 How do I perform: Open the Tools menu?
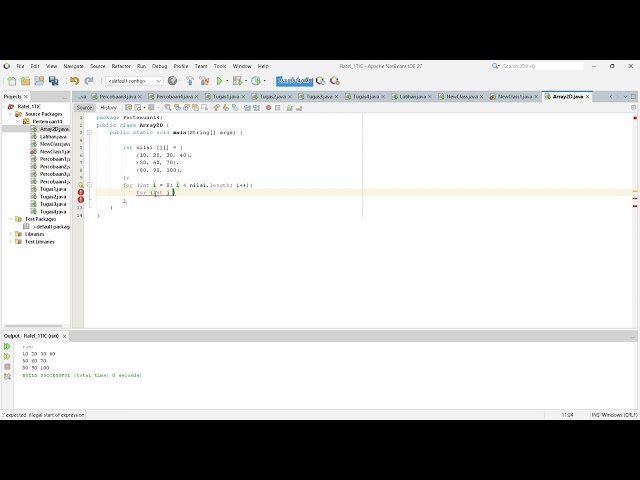(x=220, y=66)
